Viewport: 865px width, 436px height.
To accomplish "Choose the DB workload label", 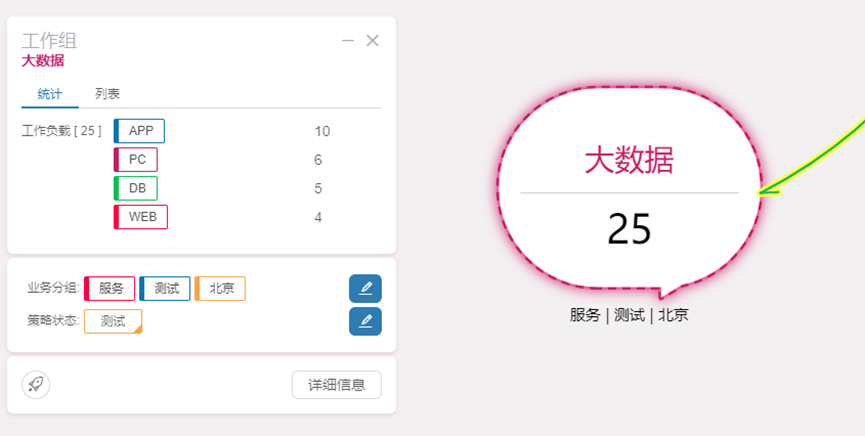I will [x=136, y=188].
